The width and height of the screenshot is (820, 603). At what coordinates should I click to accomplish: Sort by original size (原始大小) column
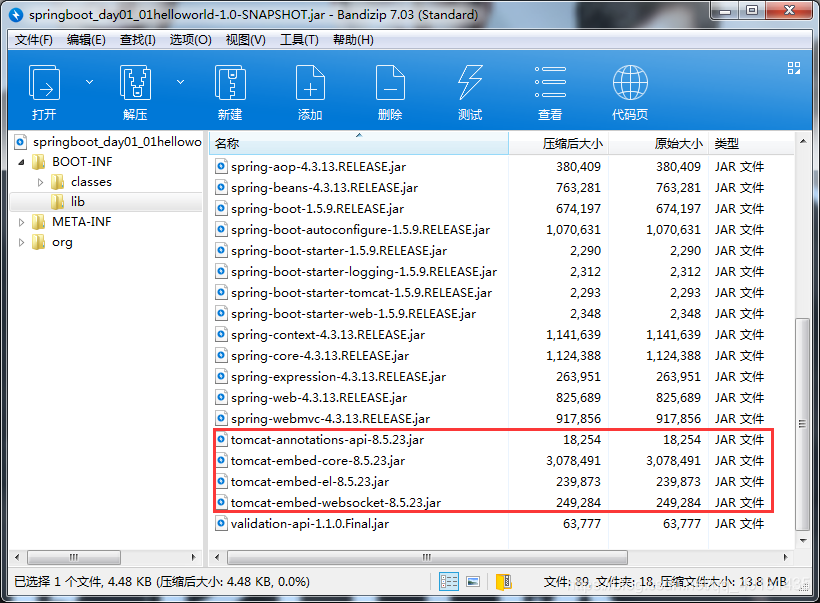click(658, 143)
